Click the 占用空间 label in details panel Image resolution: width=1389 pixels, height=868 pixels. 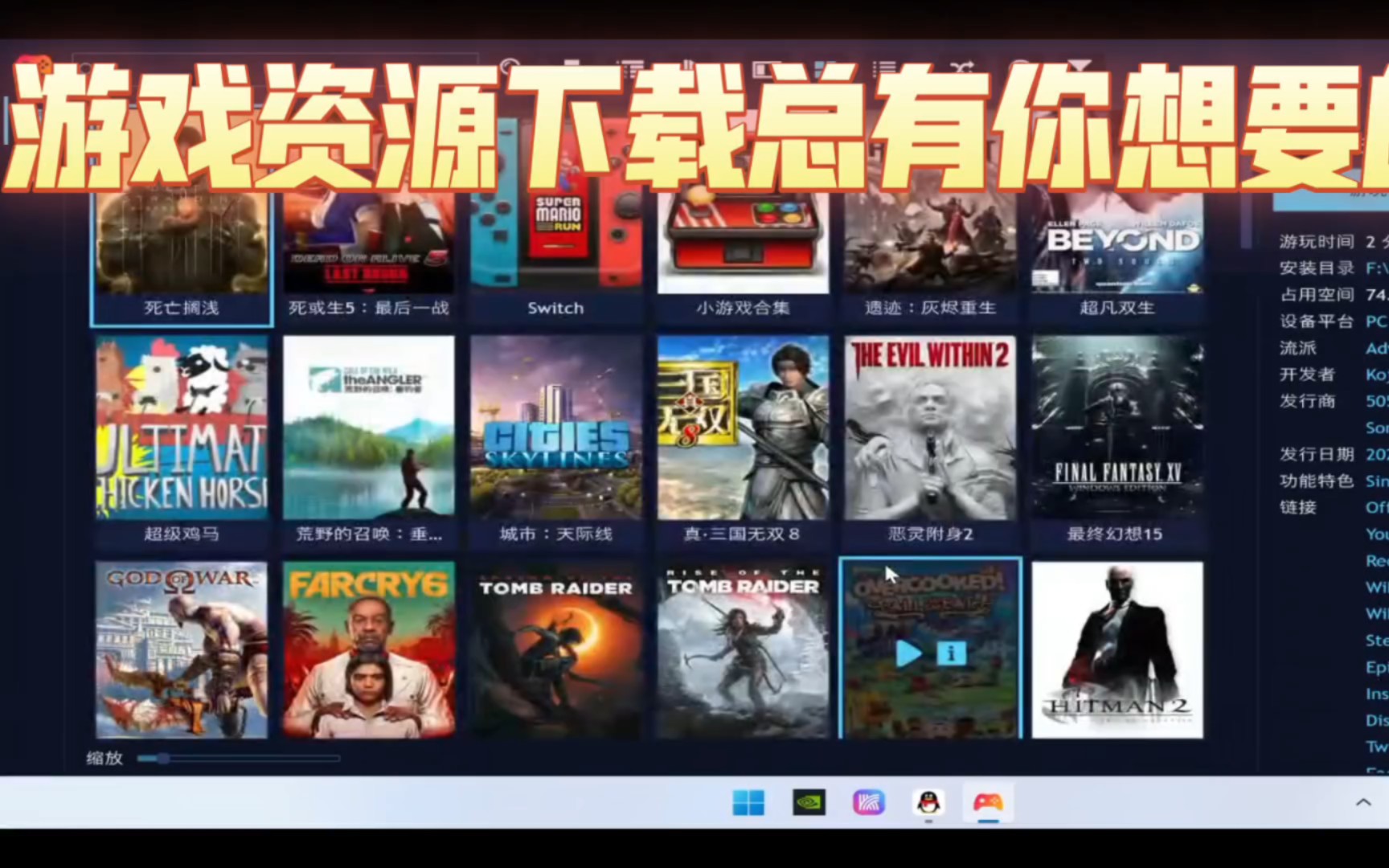pos(1317,294)
